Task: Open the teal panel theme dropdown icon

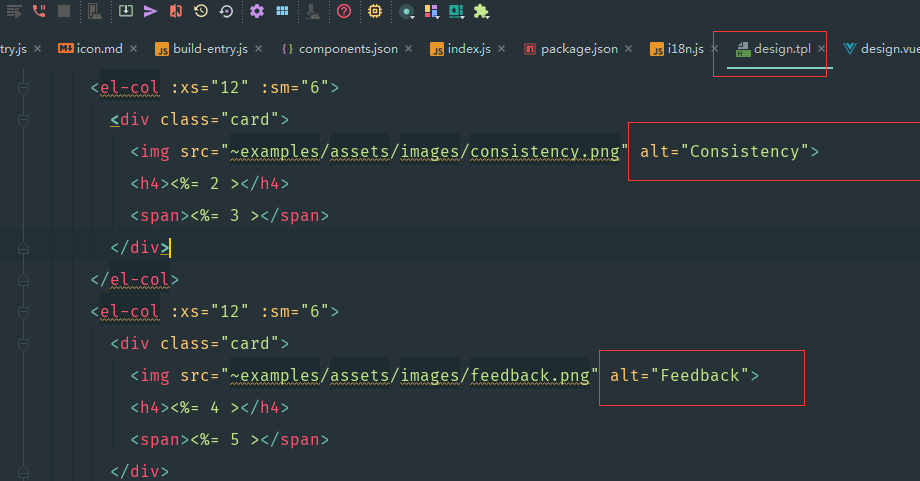Action: [456, 11]
